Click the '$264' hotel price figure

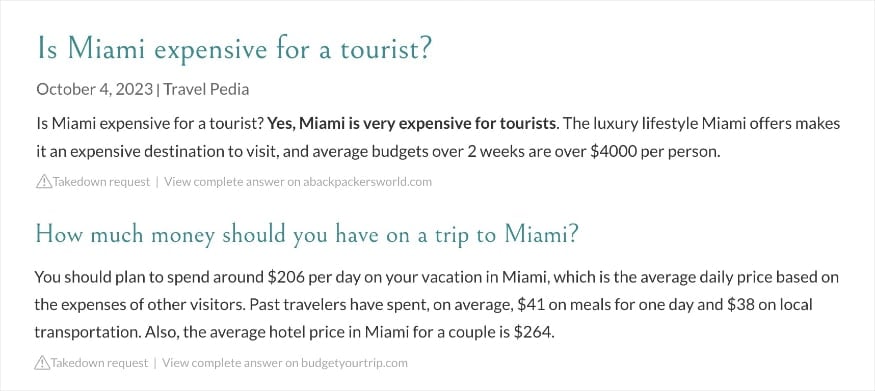click(533, 333)
